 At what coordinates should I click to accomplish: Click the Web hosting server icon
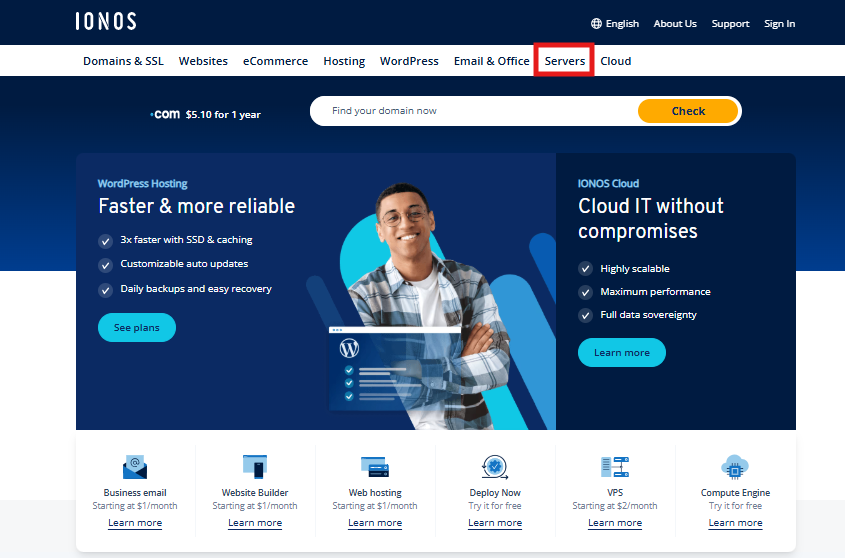pyautogui.click(x=375, y=467)
